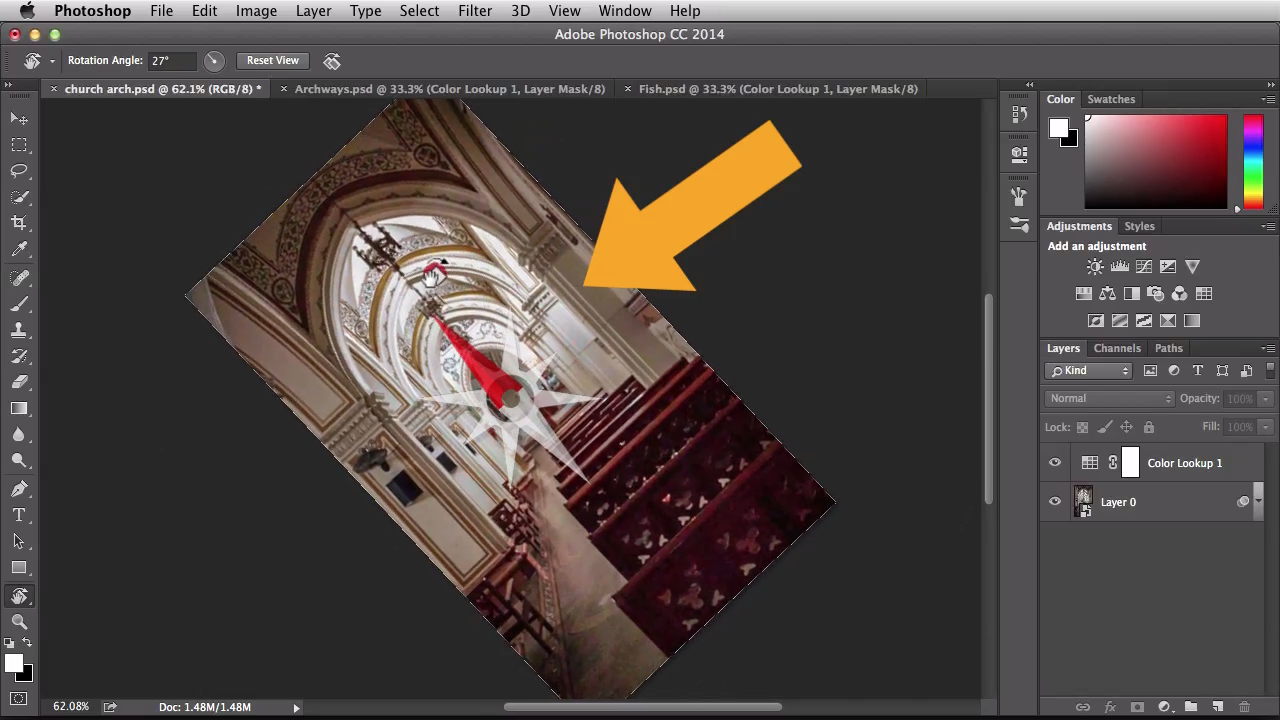Open the tool preset picker arrow
Screen dimensions: 1280x720
[52, 61]
